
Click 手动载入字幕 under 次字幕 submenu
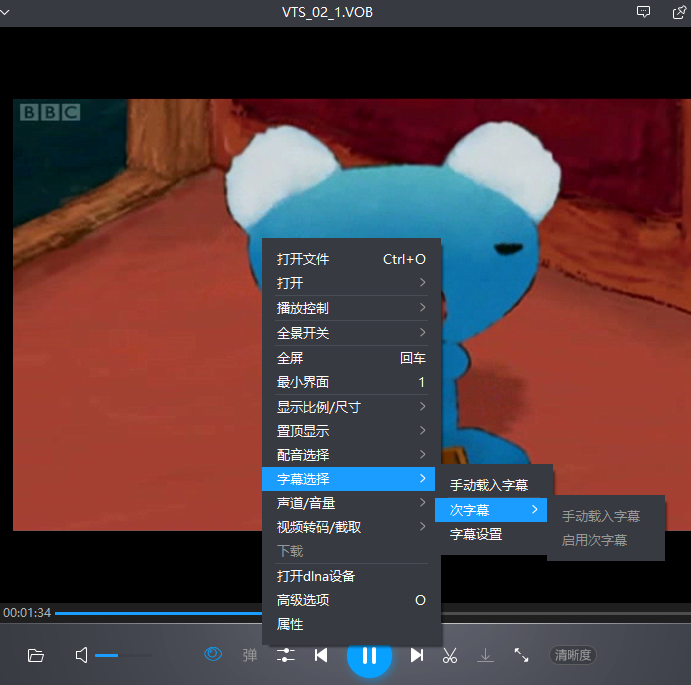tap(606, 516)
